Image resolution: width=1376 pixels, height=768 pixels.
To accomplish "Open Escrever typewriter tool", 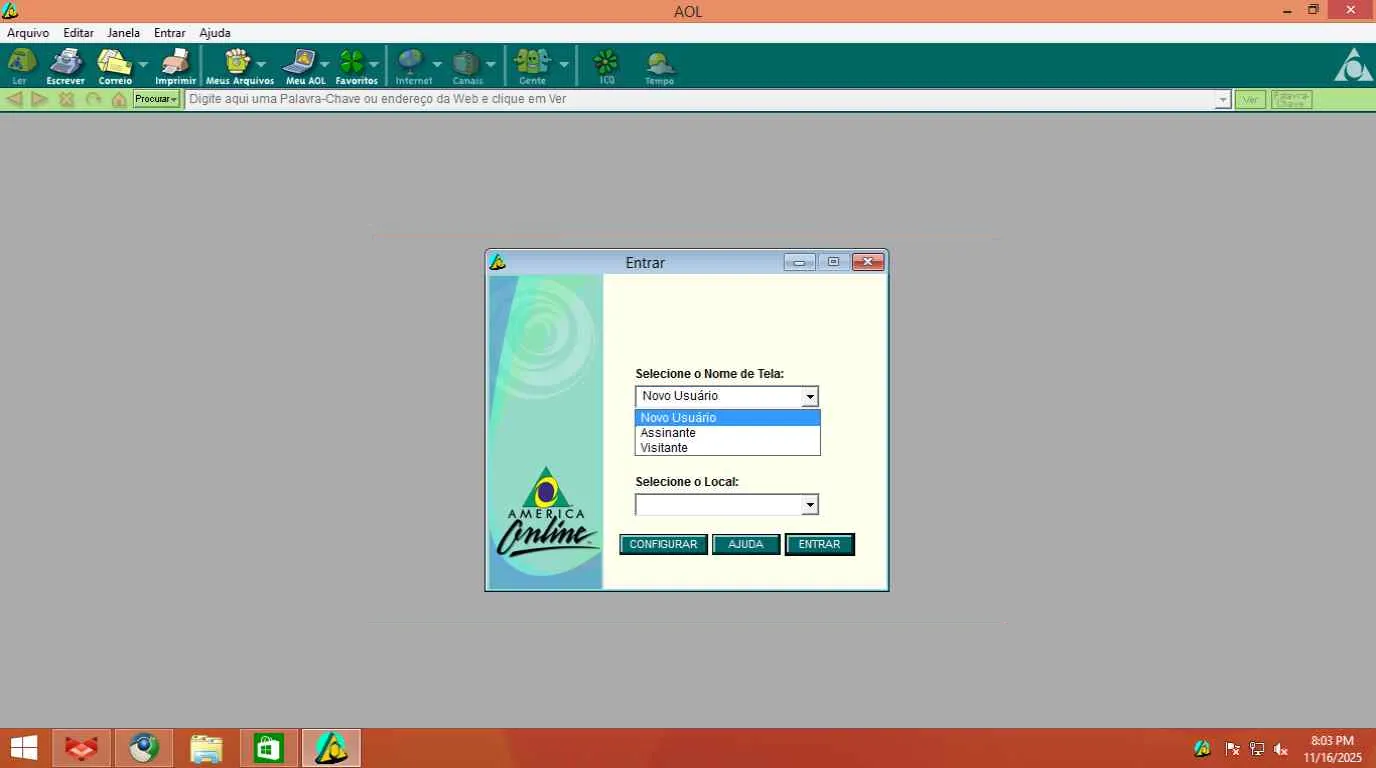I will [66, 65].
